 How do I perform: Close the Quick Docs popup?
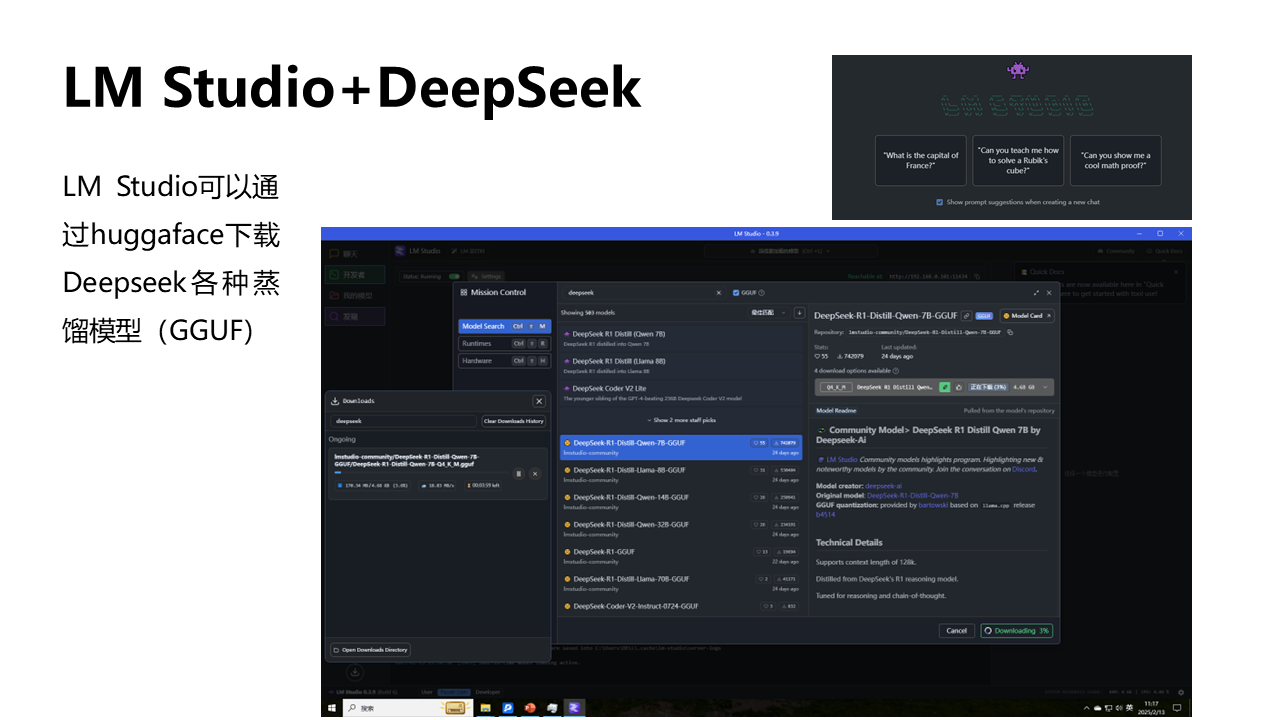pyautogui.click(x=1176, y=271)
